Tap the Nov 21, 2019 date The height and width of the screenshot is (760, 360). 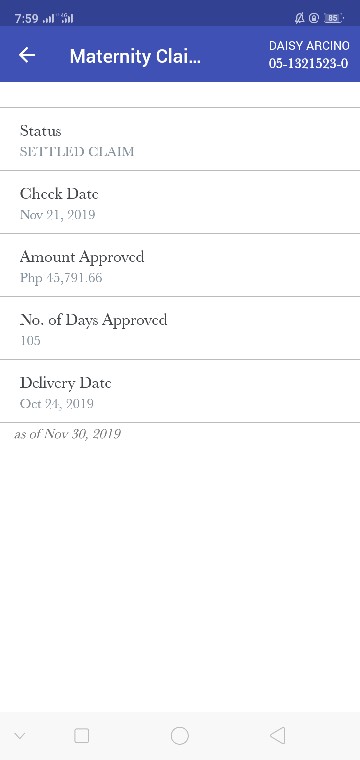[58, 215]
